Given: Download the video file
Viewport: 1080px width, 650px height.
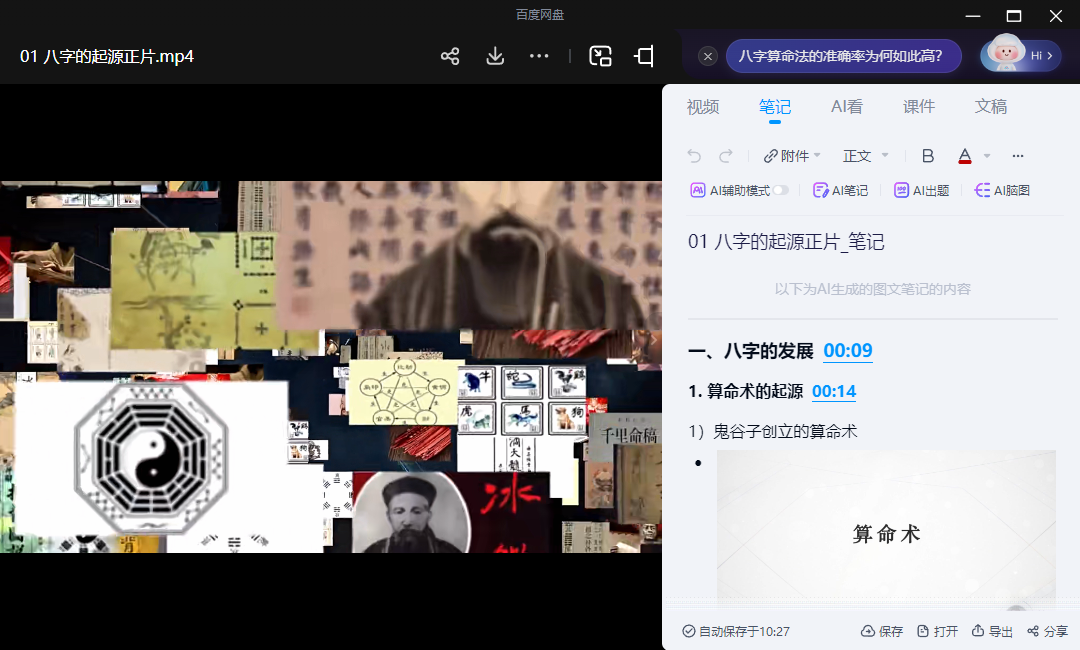Looking at the screenshot, I should click(x=494, y=56).
